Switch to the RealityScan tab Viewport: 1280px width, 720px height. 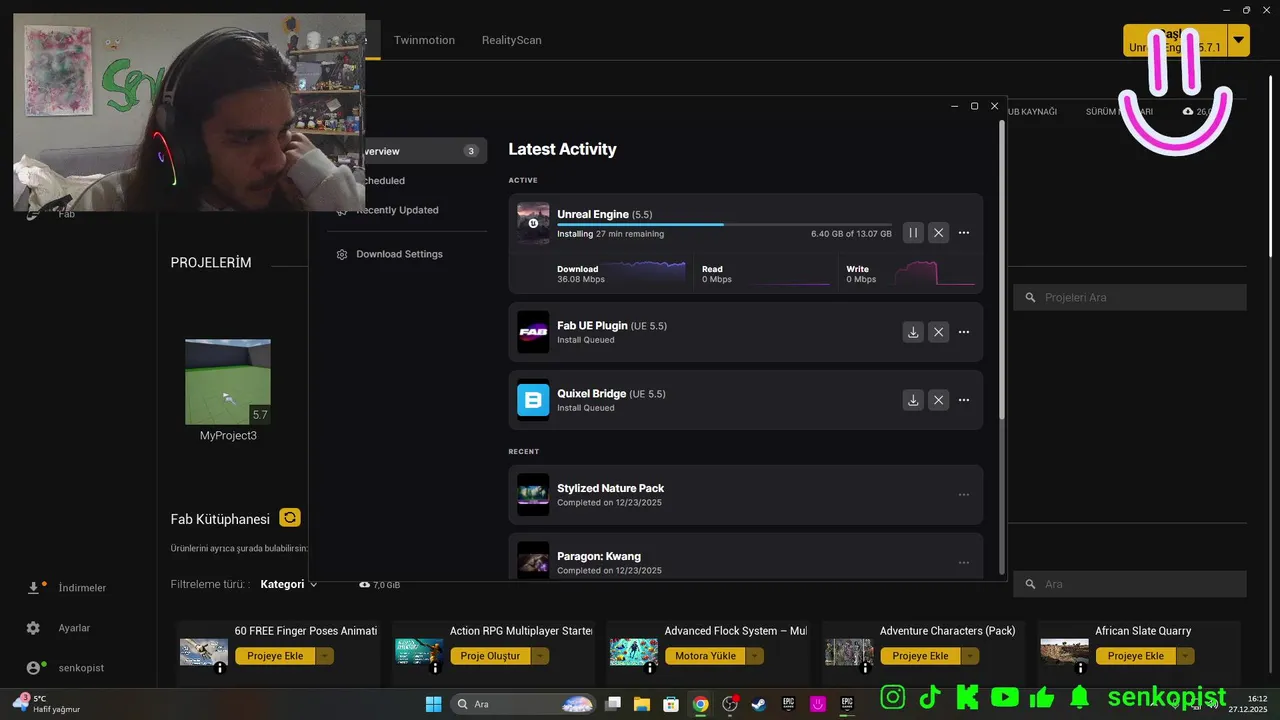(x=511, y=40)
